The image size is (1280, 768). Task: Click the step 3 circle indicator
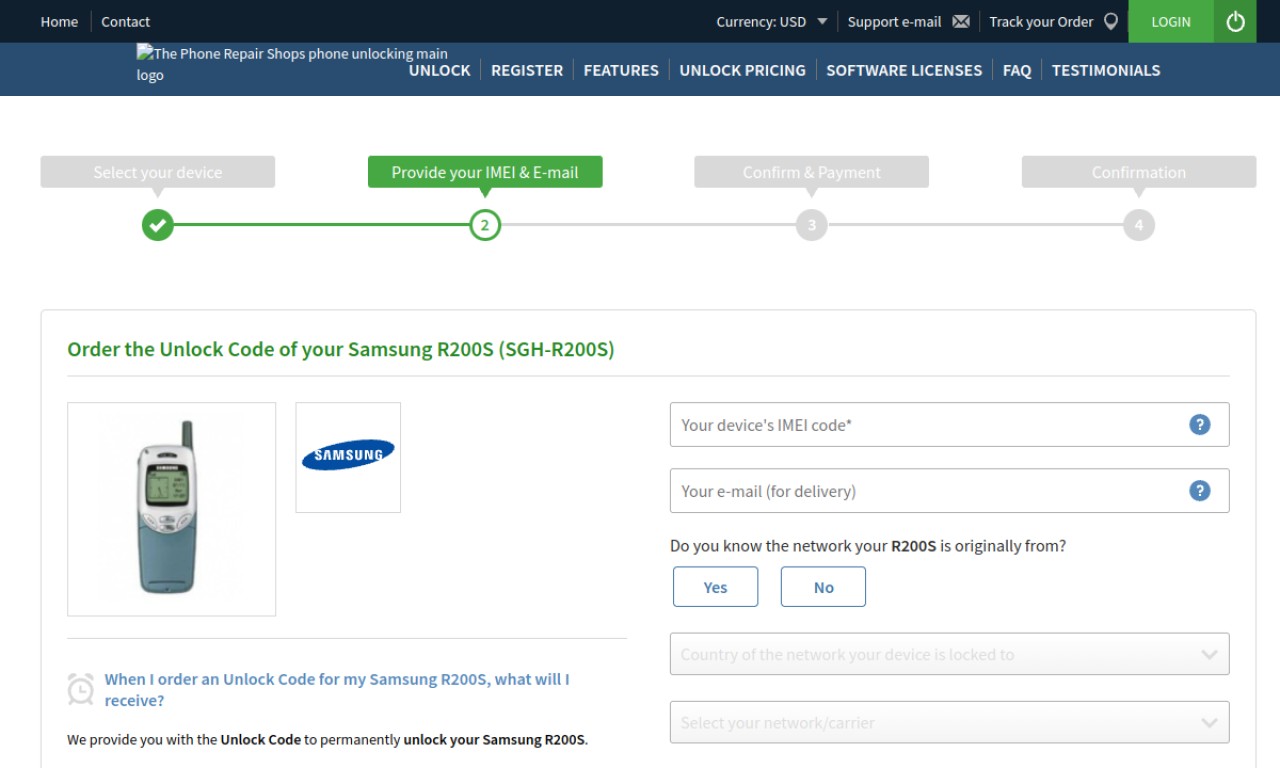[x=812, y=225]
